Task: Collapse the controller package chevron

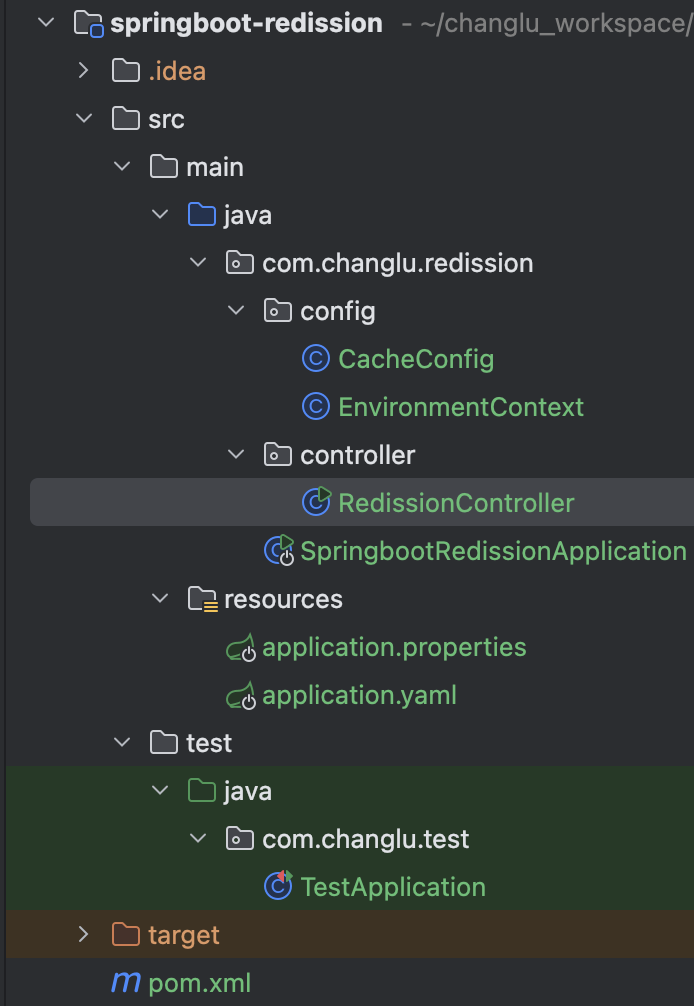Action: [x=236, y=455]
